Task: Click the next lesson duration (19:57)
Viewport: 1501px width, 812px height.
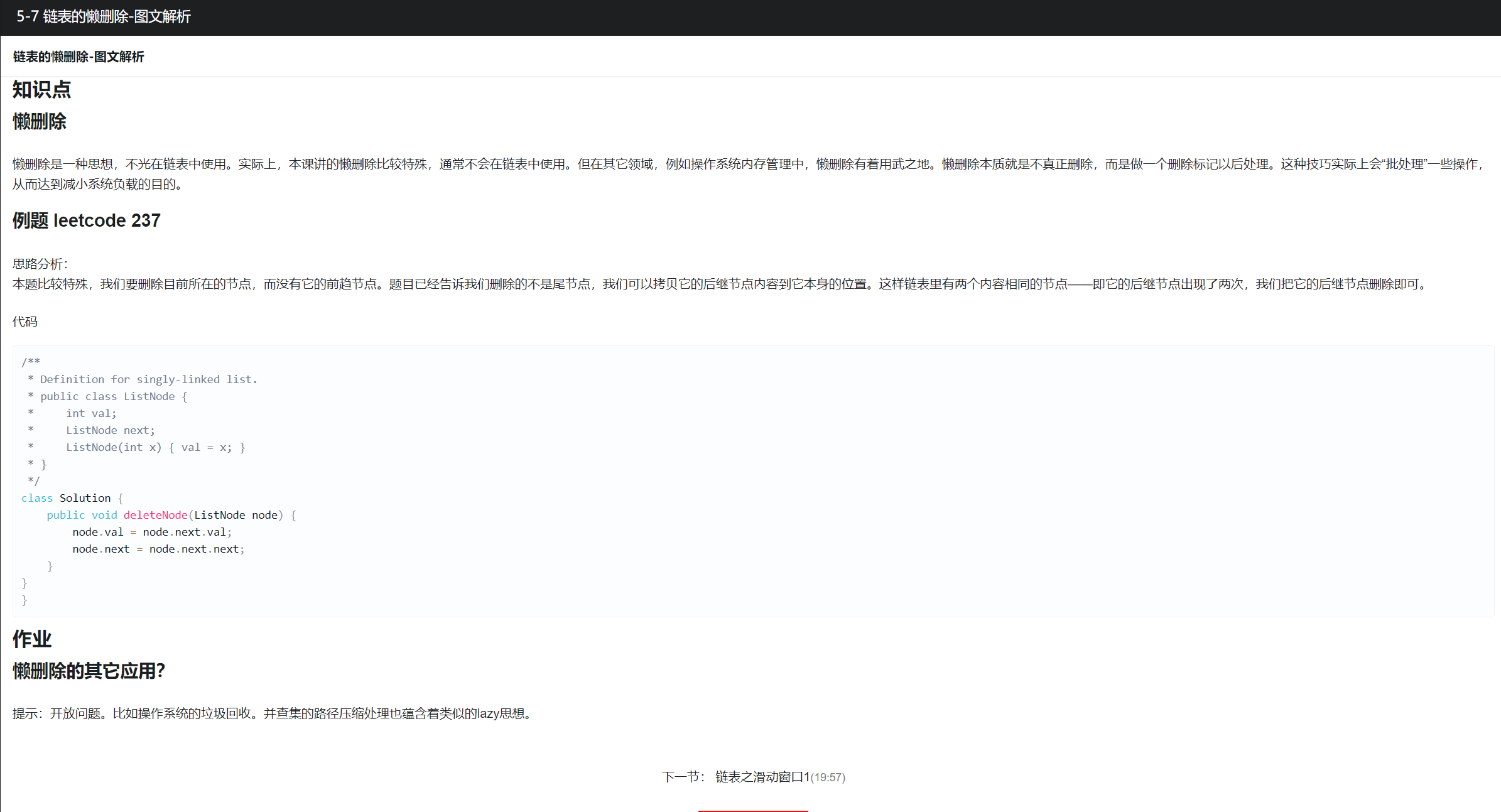Action: 828,777
